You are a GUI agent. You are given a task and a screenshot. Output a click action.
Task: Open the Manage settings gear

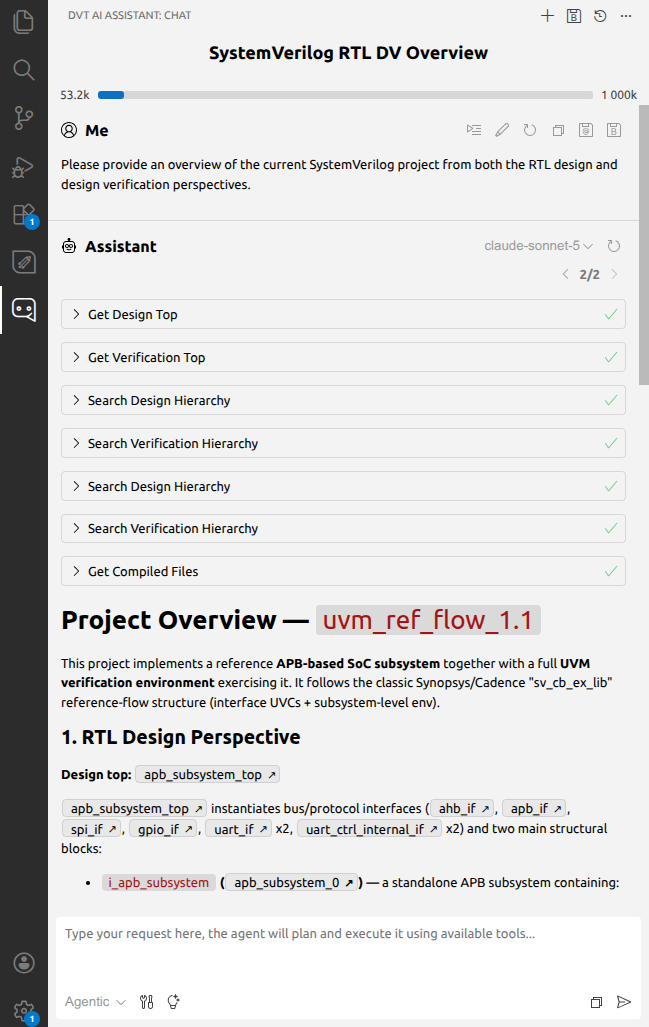click(x=24, y=1011)
